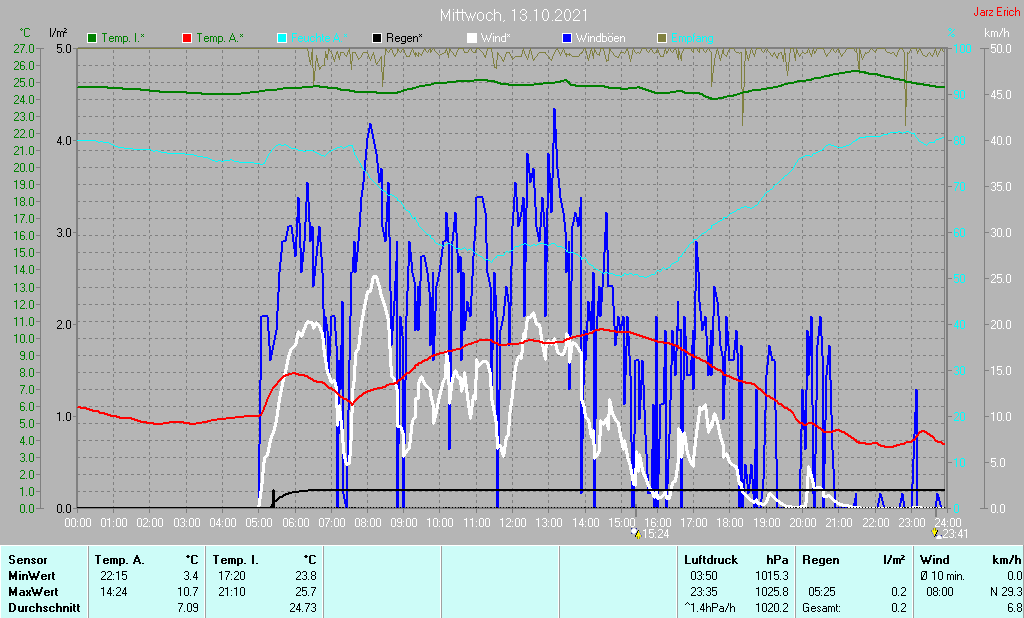Click the cyan Feuchte A. legend square

[x=282, y=39]
